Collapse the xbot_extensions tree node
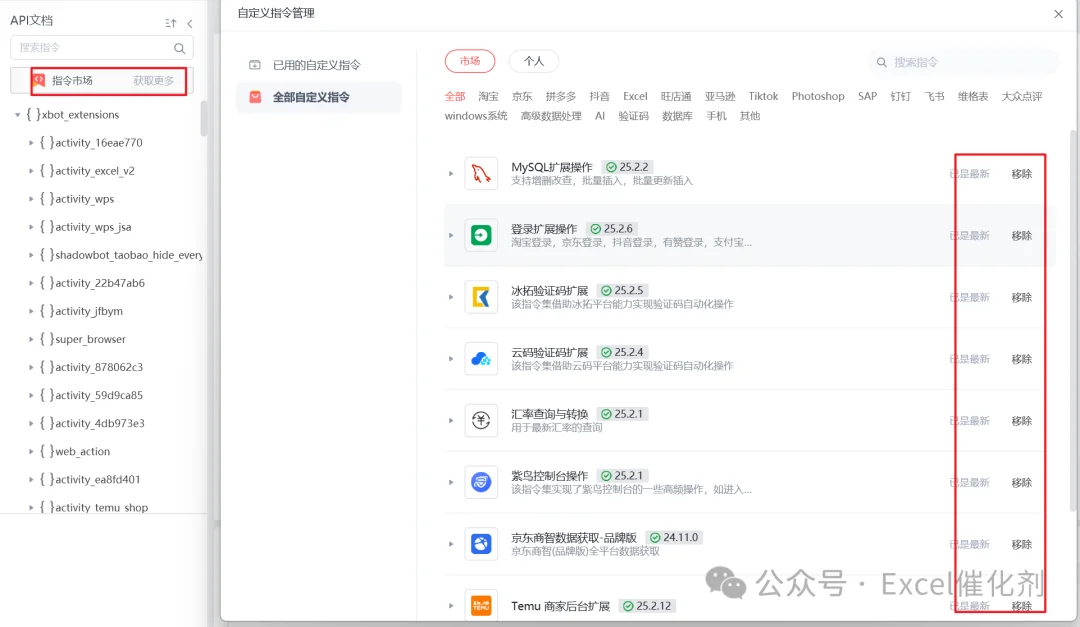The width and height of the screenshot is (1080, 627). (x=17, y=115)
